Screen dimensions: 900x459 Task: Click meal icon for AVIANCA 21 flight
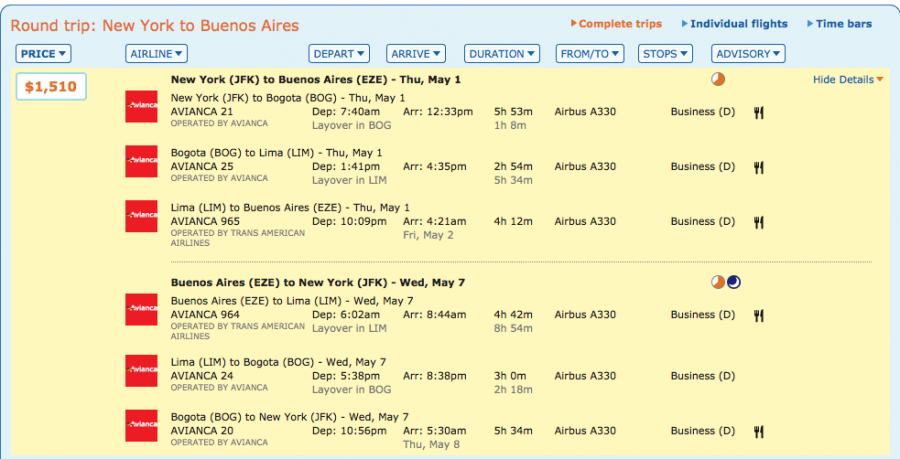tap(759, 112)
